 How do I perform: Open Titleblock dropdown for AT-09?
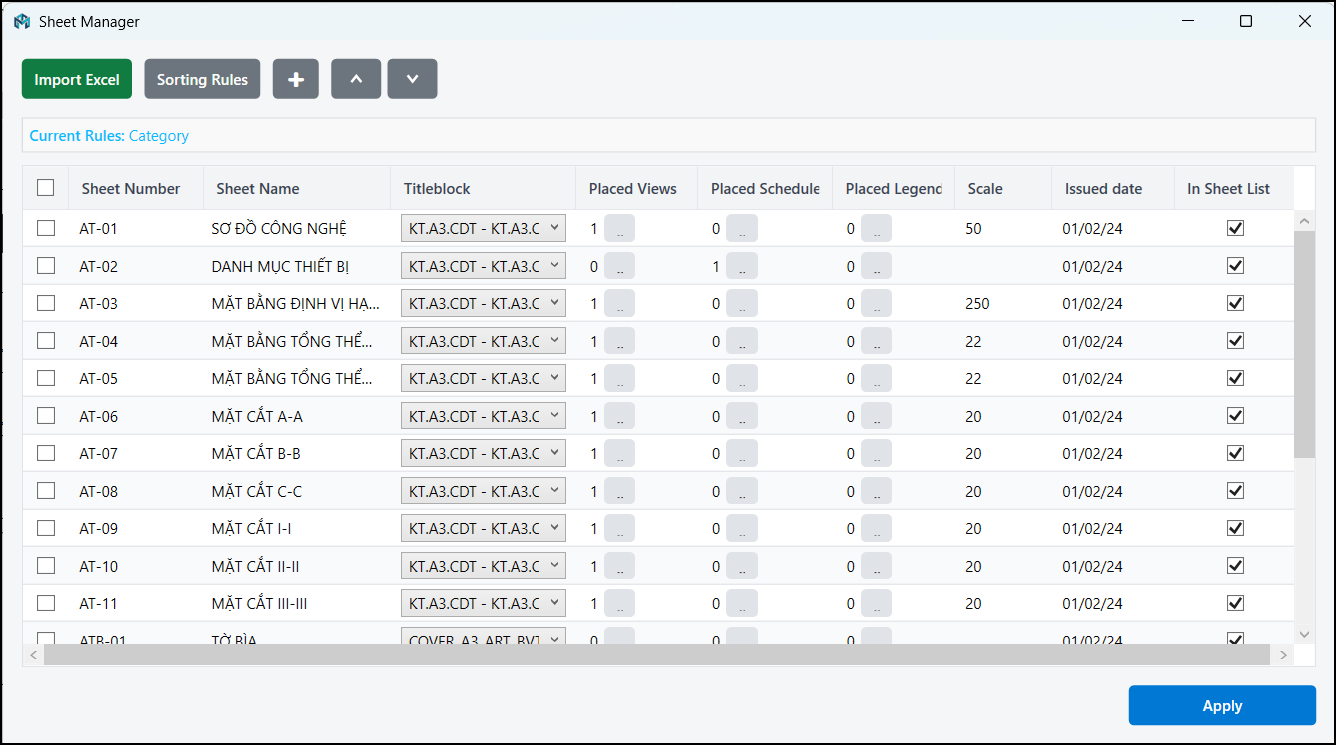483,528
